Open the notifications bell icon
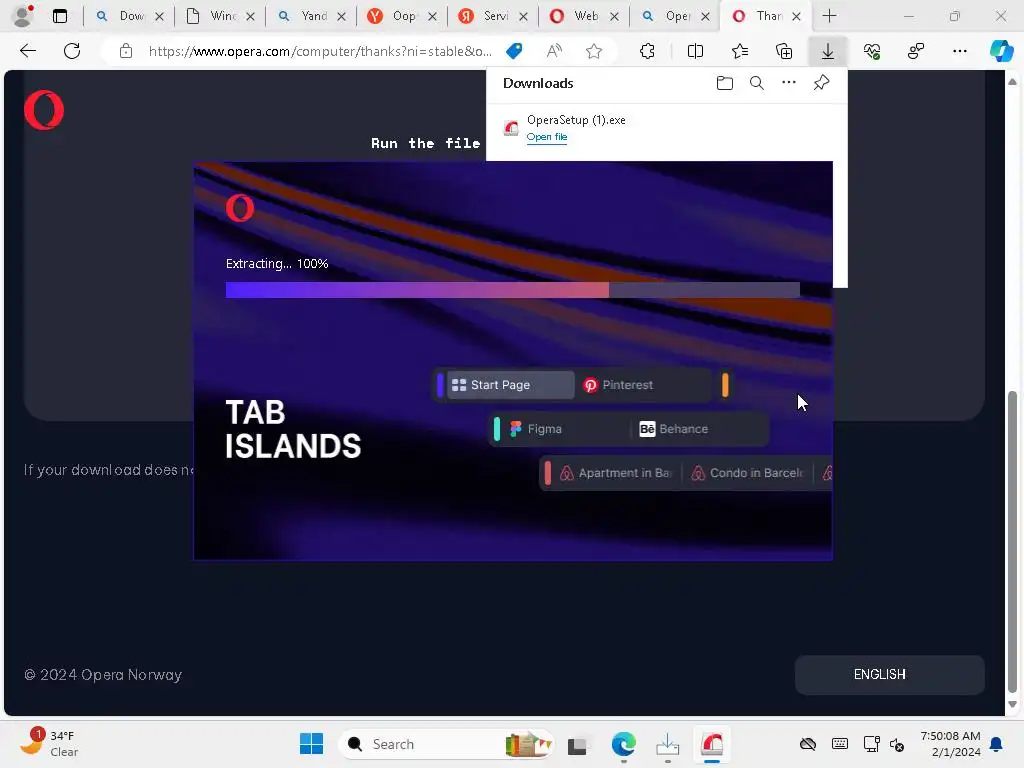1024x768 pixels. (997, 744)
